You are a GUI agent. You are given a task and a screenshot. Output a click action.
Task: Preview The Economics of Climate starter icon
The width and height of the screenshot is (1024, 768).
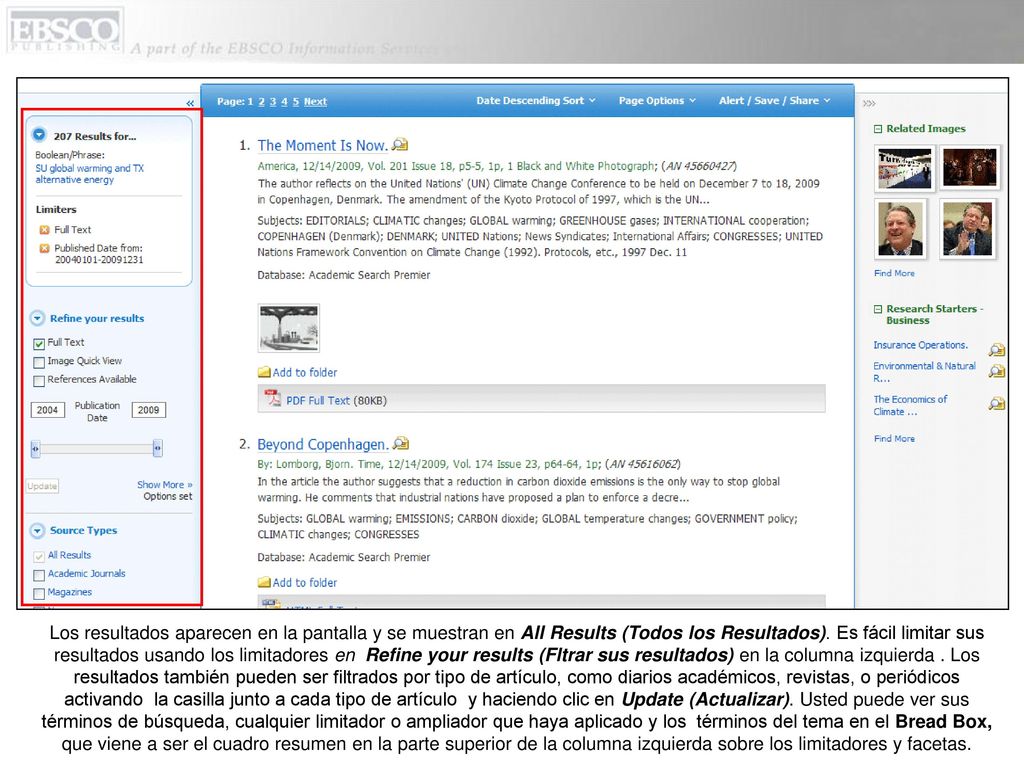(997, 404)
